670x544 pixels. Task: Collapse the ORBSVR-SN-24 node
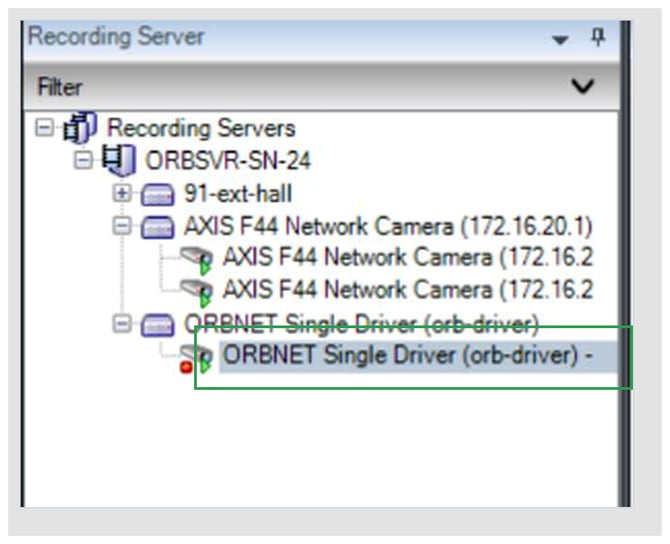(x=83, y=160)
